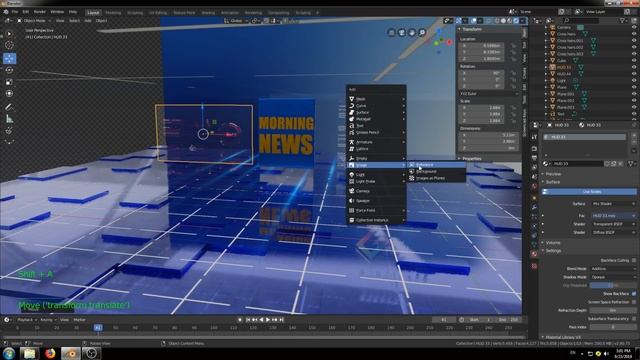Pick the Transform tool
The height and width of the screenshot is (360, 640).
(9, 93)
